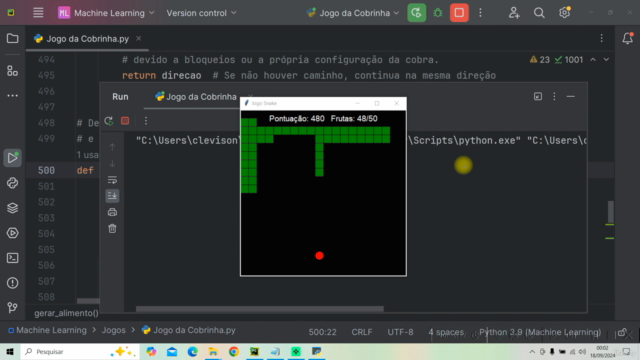Click gerar_alimento() breadcrumb in editor
Screen dimensions: 640x360
click(x=66, y=313)
